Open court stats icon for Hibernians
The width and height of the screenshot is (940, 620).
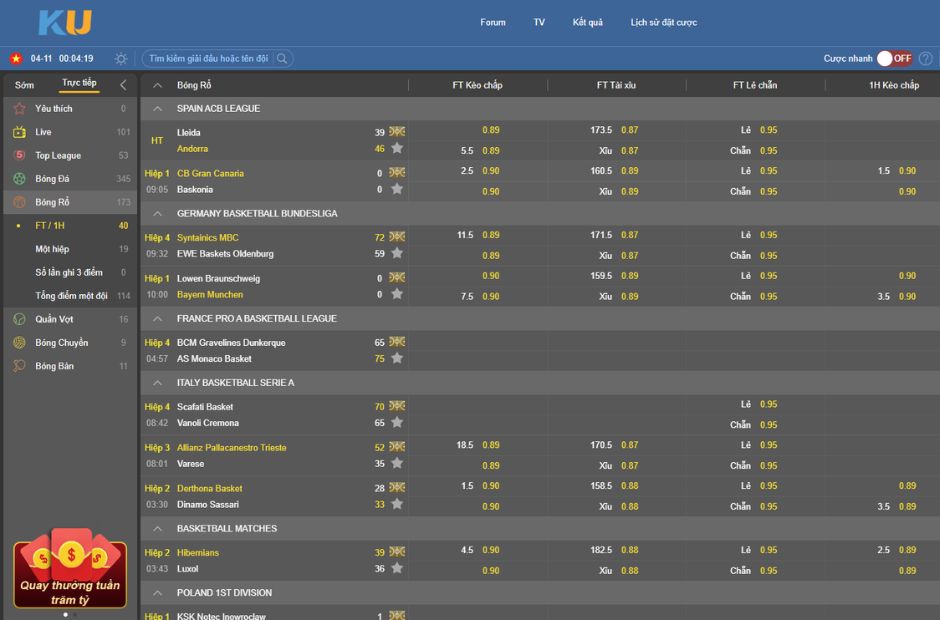(397, 551)
